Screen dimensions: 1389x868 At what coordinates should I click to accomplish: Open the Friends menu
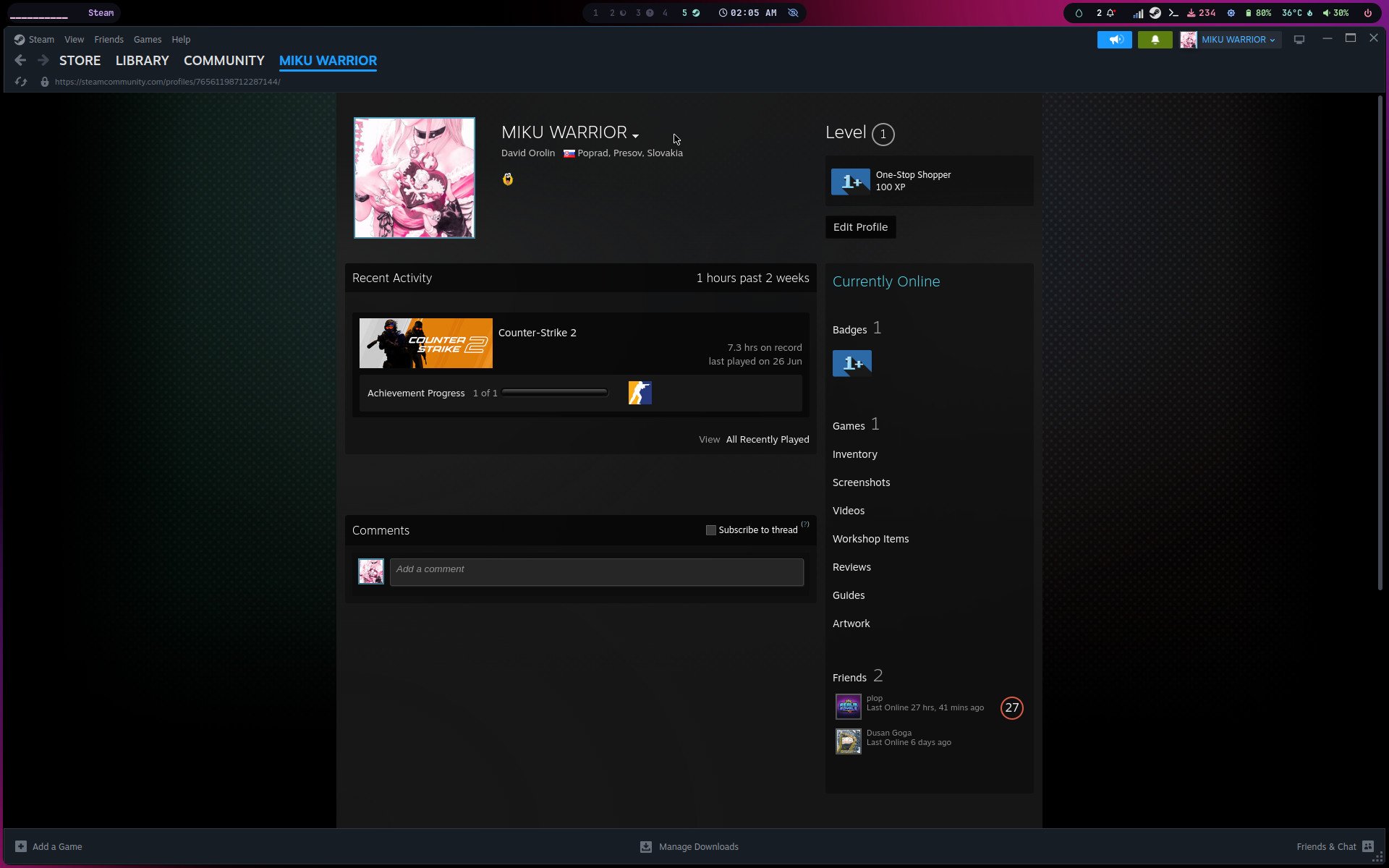click(109, 40)
